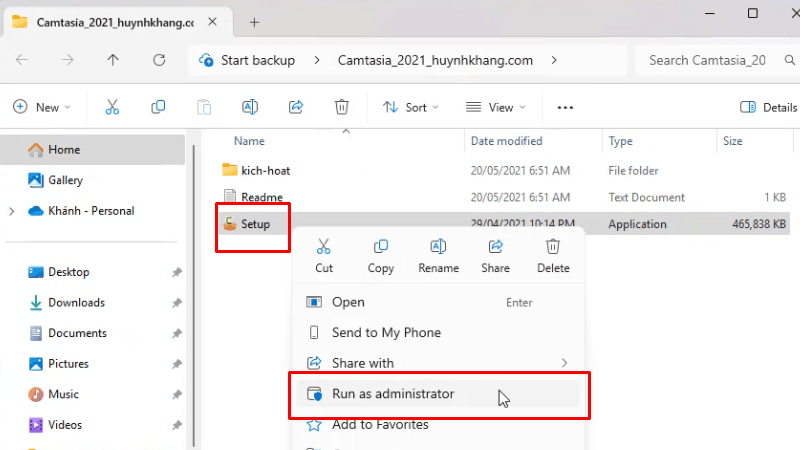800x450 pixels.
Task: Select Run as administrator
Action: [392, 394]
